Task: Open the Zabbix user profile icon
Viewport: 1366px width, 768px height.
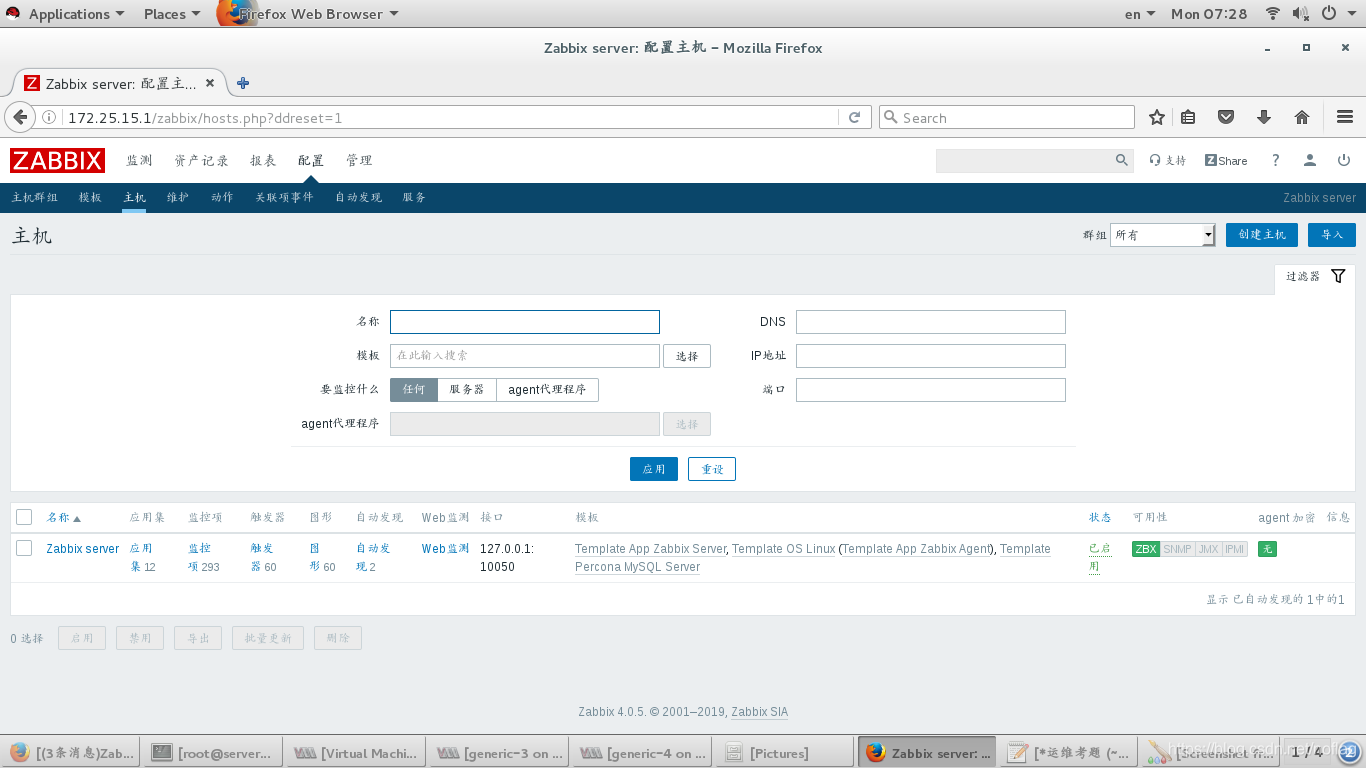Action: coord(1310,160)
